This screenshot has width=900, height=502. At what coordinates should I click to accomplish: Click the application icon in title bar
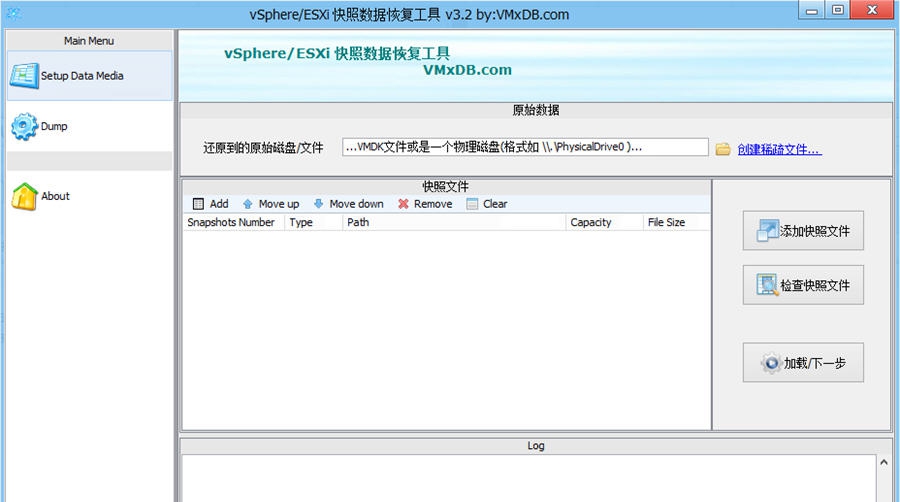coord(14,14)
